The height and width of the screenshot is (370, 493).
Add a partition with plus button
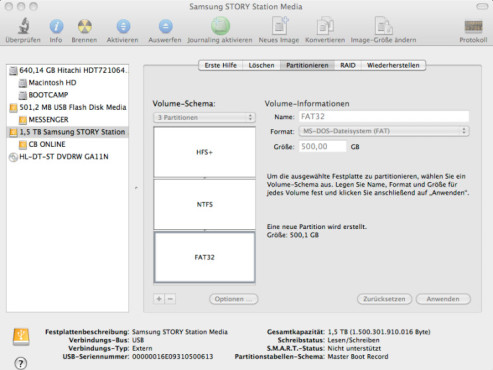tap(159, 299)
